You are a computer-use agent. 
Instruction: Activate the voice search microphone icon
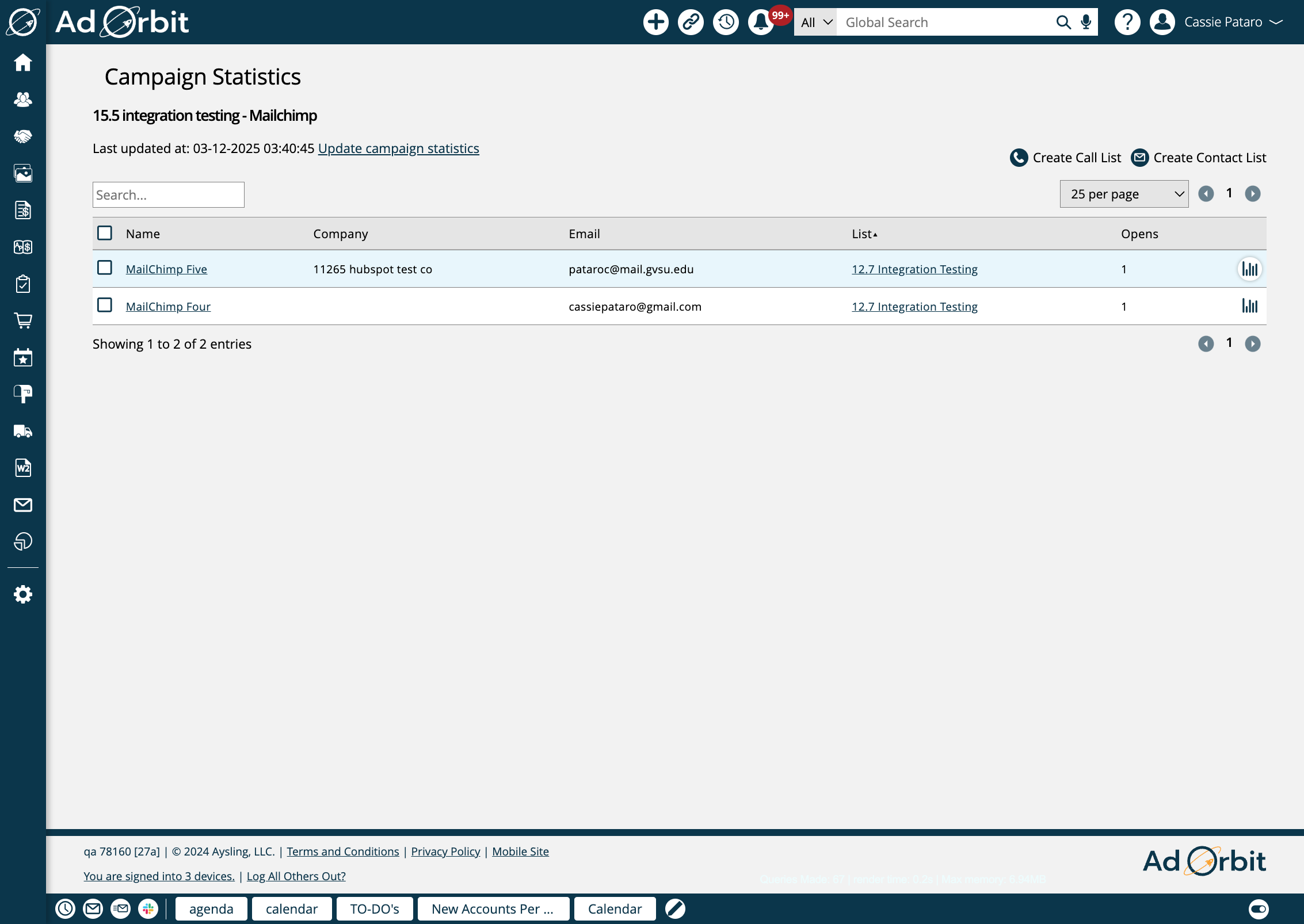[1086, 22]
